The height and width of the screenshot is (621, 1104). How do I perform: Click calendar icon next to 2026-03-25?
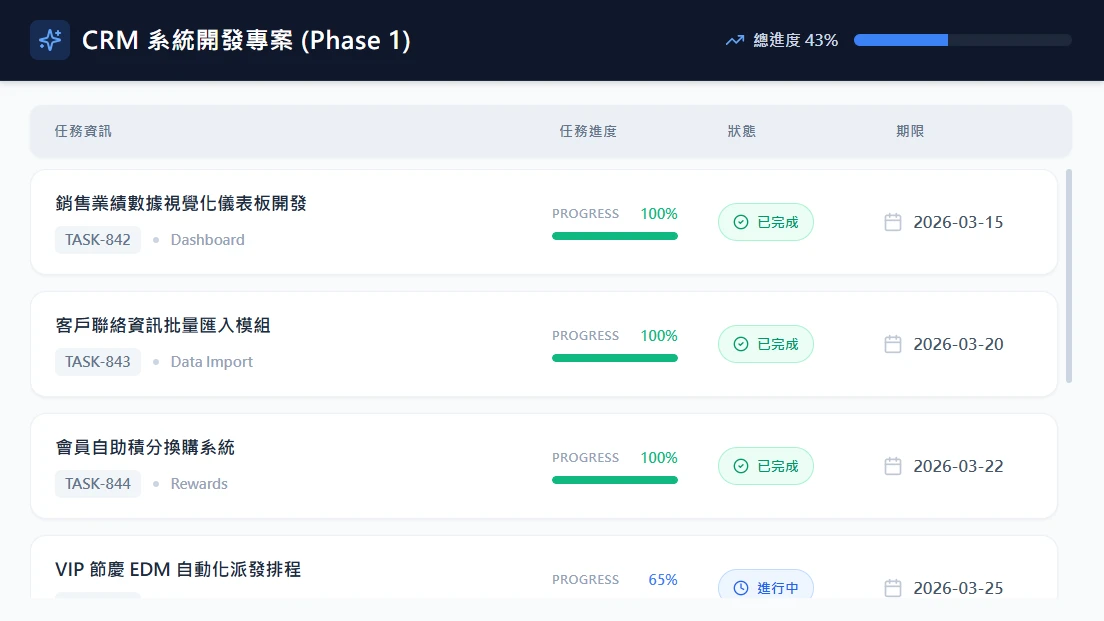coord(893,588)
